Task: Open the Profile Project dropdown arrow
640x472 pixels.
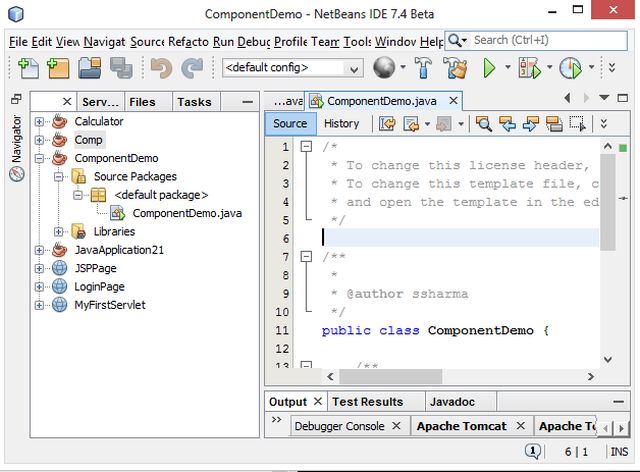Action: point(591,67)
